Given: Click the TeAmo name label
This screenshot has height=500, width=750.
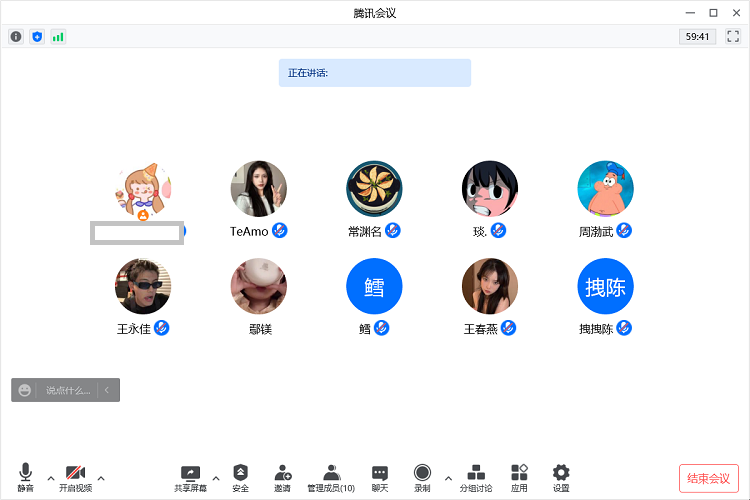Looking at the screenshot, I should 249,232.
